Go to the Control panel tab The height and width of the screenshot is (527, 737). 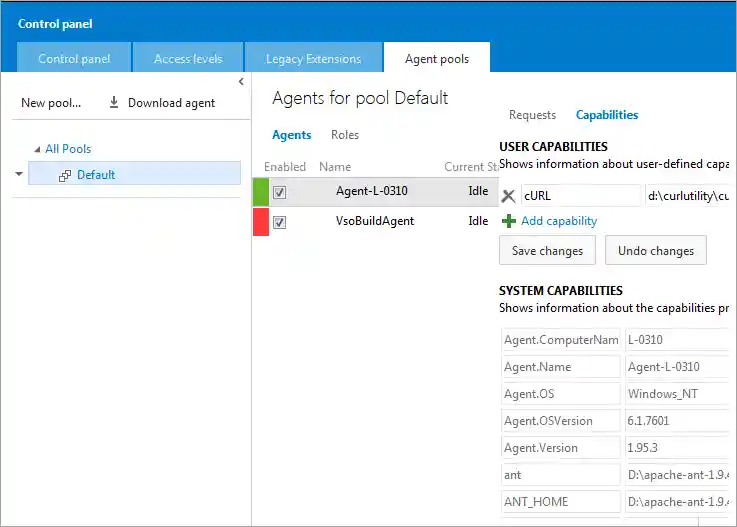click(x=74, y=59)
